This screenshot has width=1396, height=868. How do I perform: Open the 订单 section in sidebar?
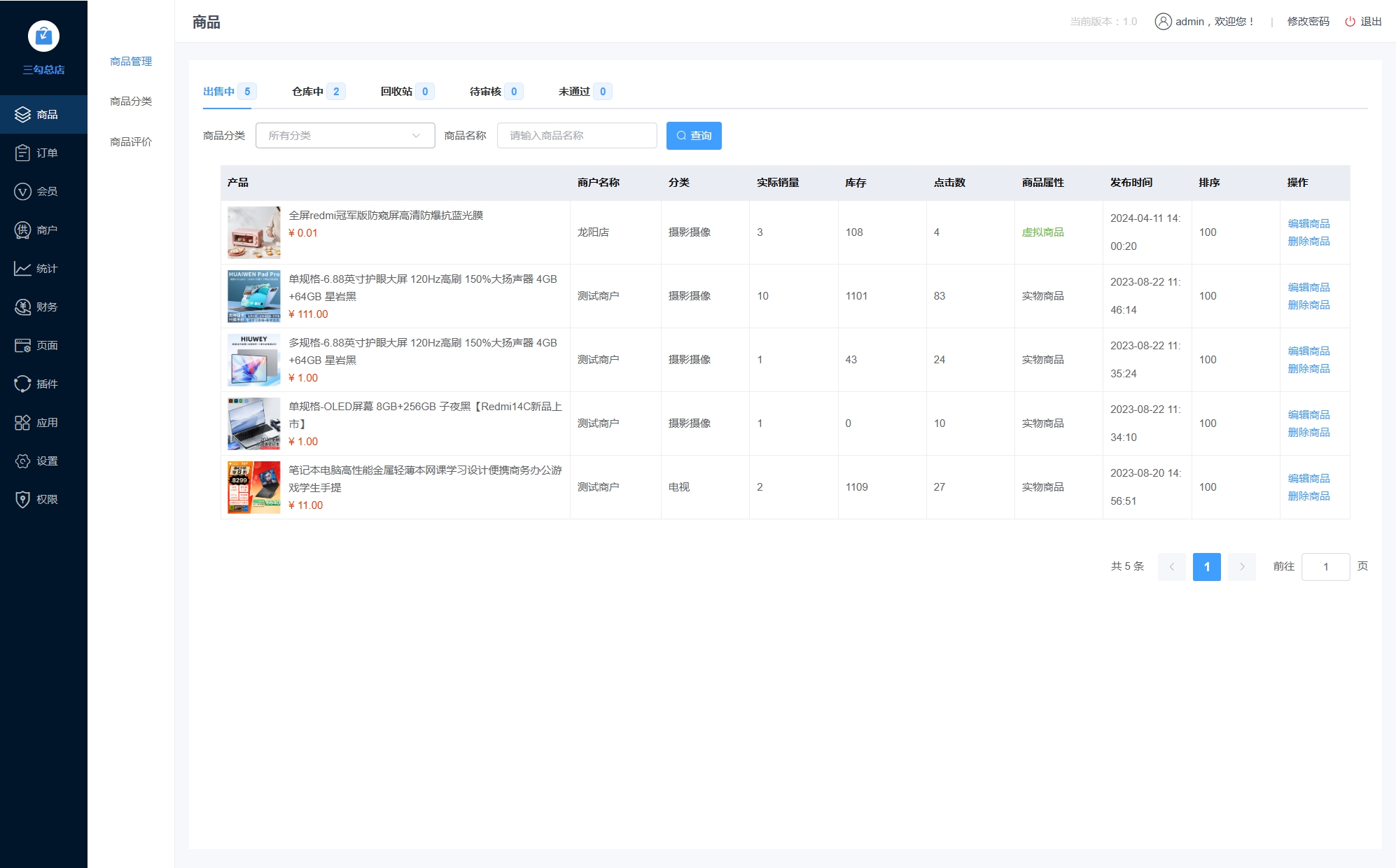tap(43, 153)
